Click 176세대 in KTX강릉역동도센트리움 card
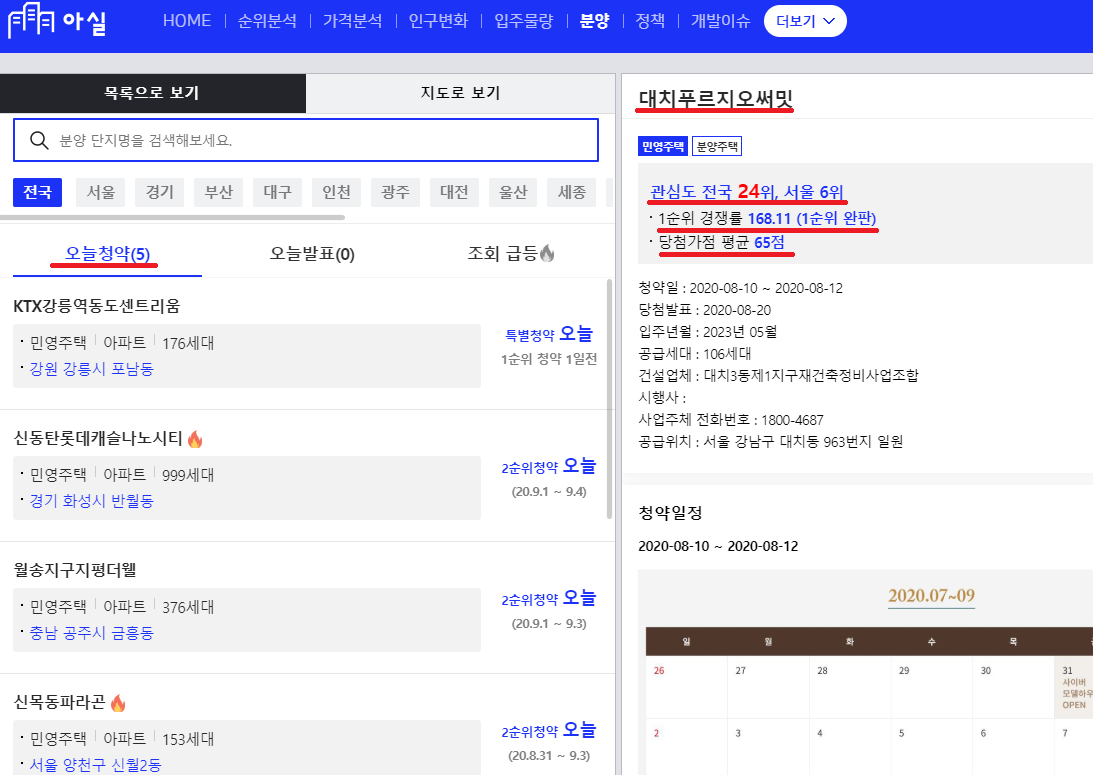1093x775 pixels. point(188,343)
